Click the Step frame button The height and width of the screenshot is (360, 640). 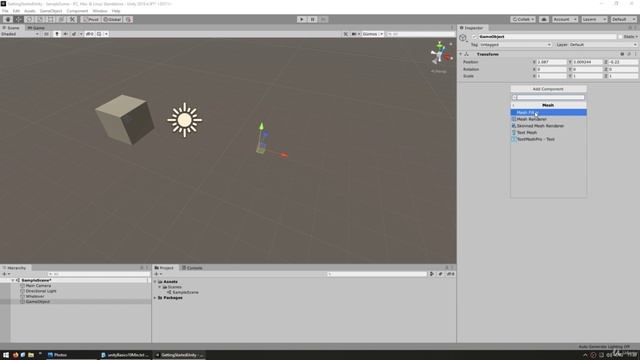coord(323,19)
